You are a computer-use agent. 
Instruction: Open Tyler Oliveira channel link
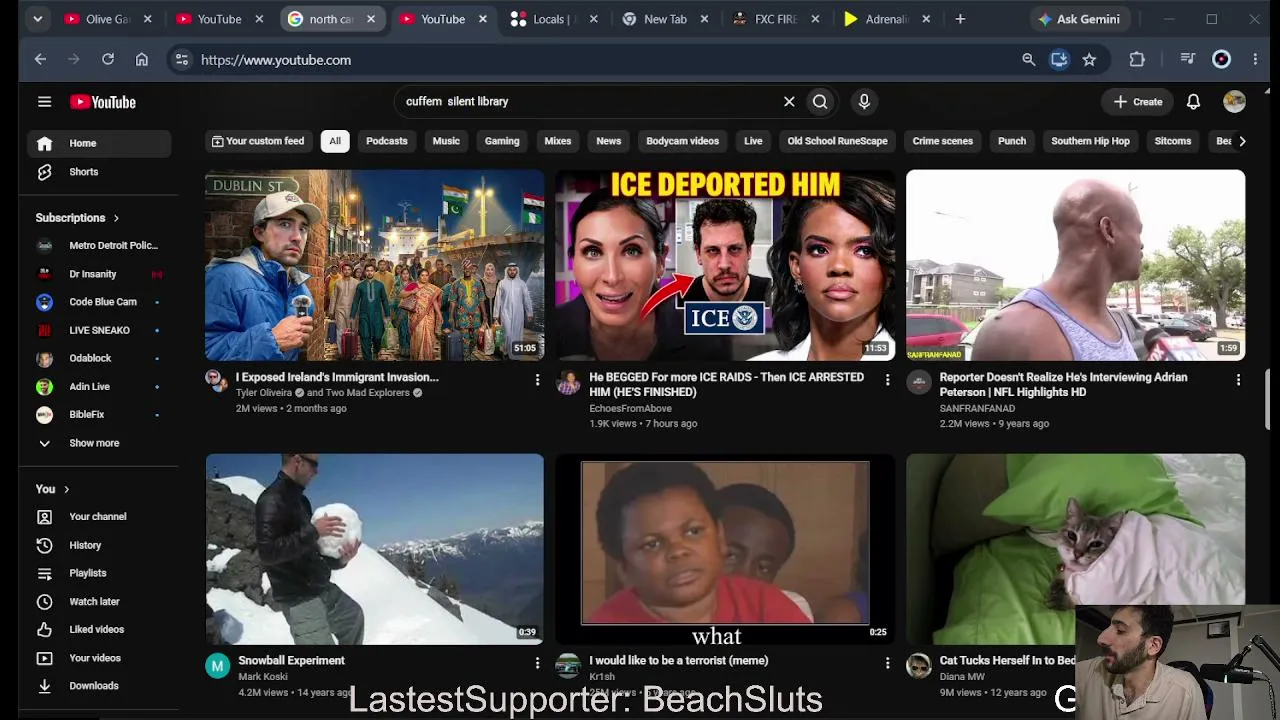pos(264,393)
